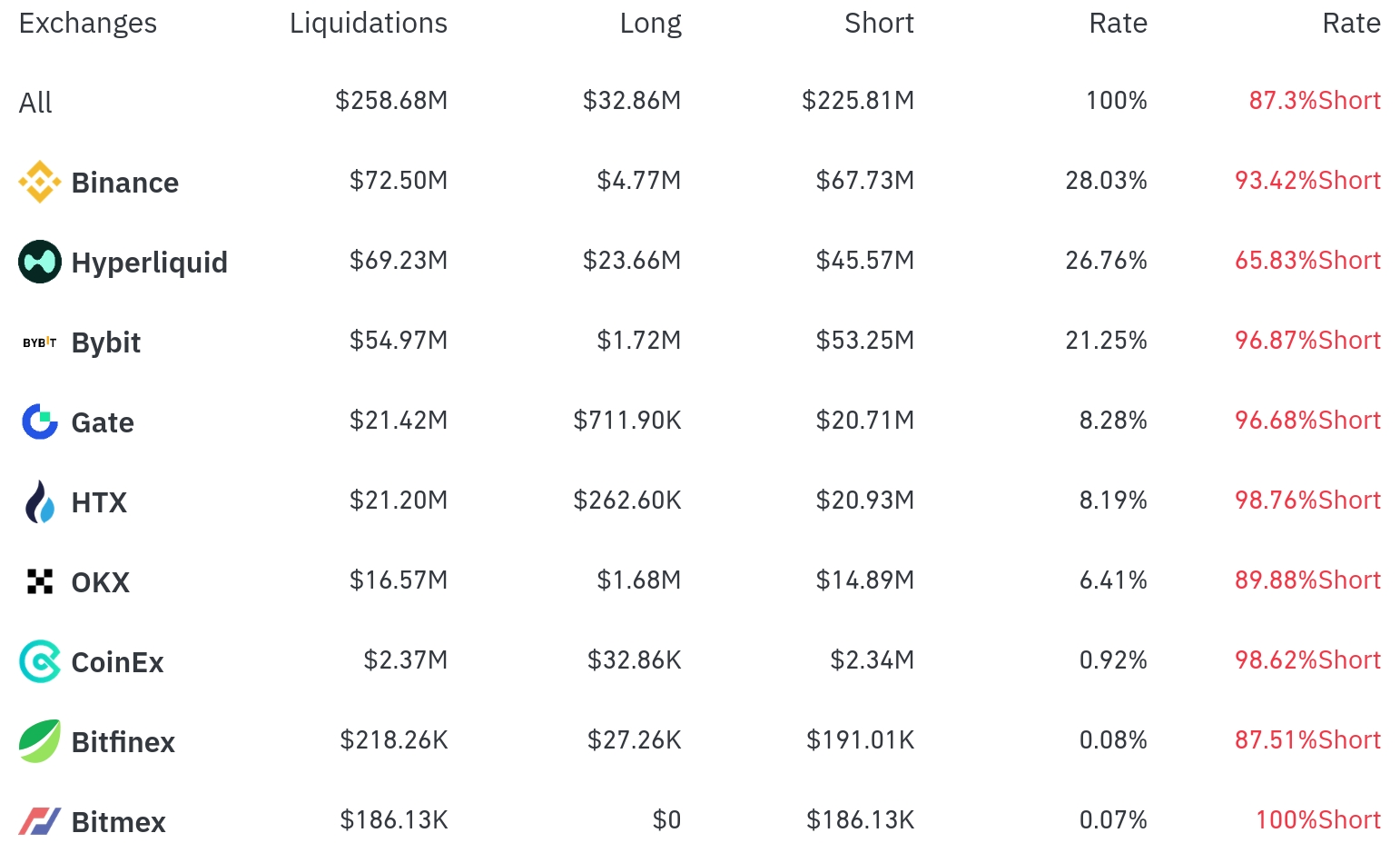
Task: Click the HTX flame logo icon
Action: [x=40, y=501]
